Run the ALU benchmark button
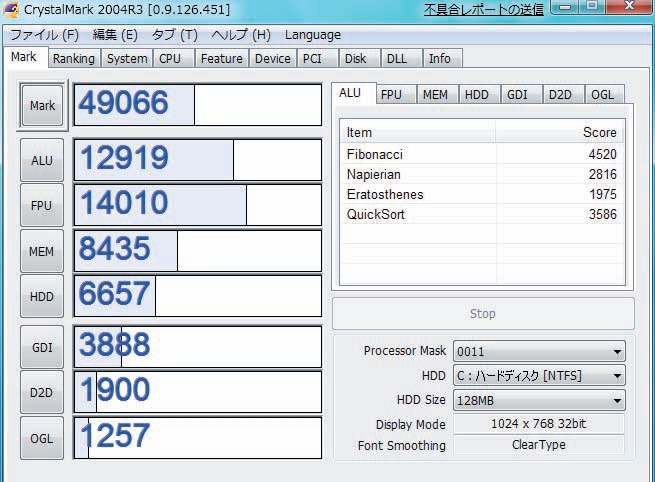Viewport: 655px width, 482px height. pos(42,160)
